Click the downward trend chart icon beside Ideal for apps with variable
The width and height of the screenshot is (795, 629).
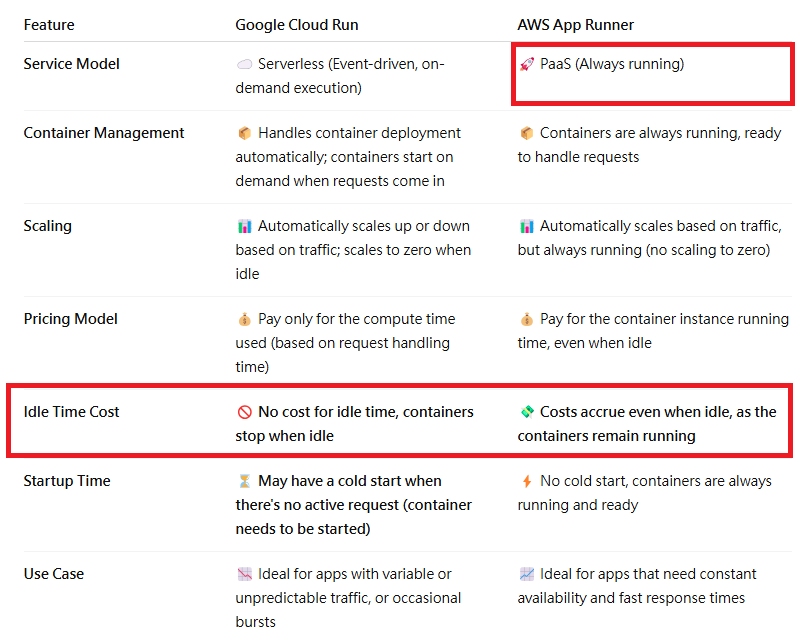click(x=244, y=574)
